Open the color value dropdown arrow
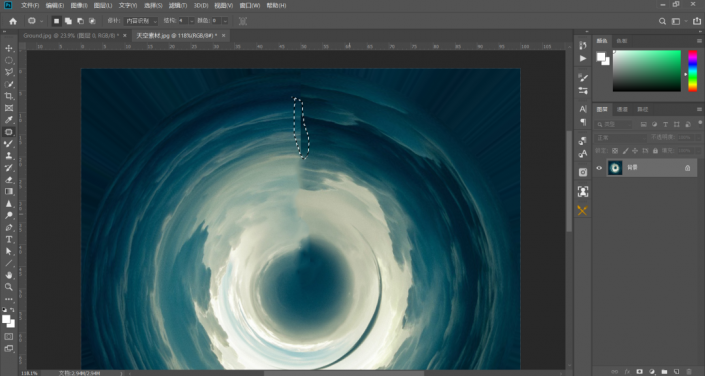This screenshot has width=705, height=376. pyautogui.click(x=225, y=21)
